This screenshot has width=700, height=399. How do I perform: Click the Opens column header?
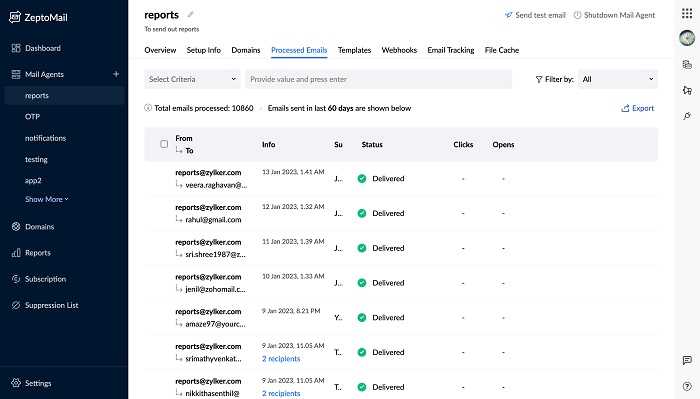(x=503, y=145)
